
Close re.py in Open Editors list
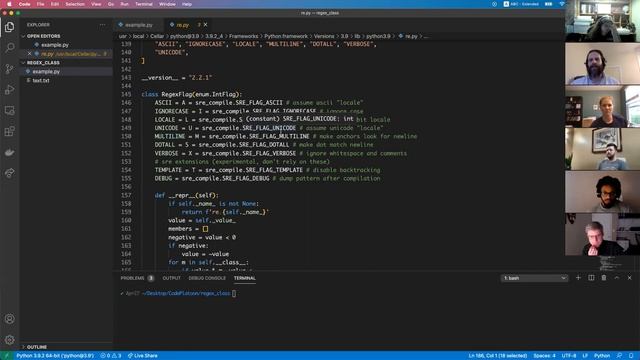click(x=29, y=54)
